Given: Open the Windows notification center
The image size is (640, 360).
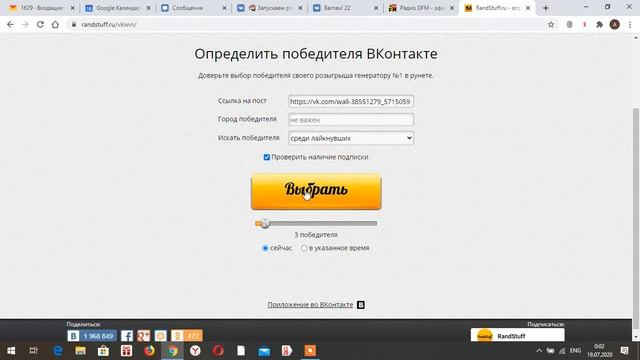Looking at the screenshot, I should click(x=624, y=351).
